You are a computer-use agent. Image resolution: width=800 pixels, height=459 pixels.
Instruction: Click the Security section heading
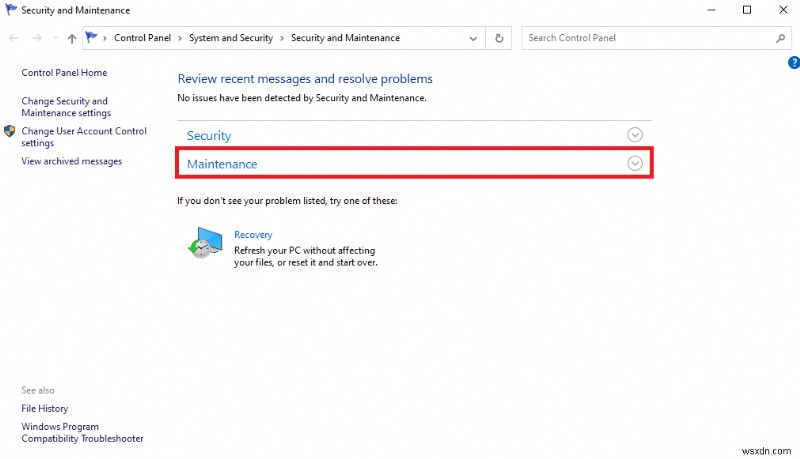click(209, 136)
